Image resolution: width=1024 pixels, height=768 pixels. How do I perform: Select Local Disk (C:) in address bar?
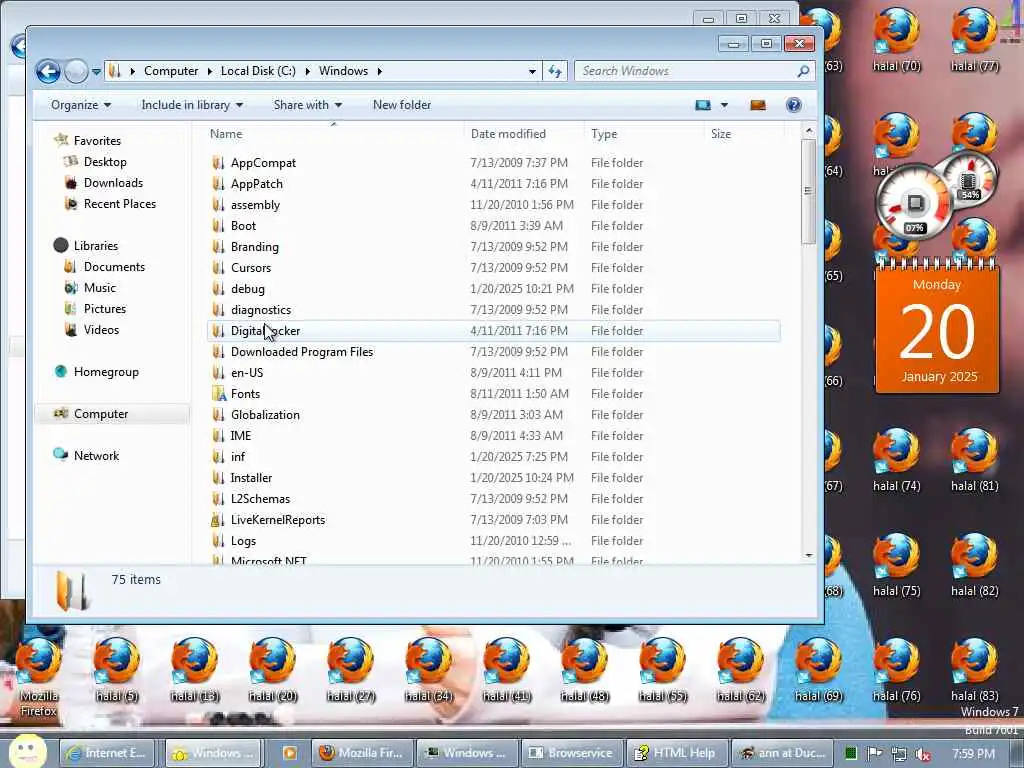(258, 71)
